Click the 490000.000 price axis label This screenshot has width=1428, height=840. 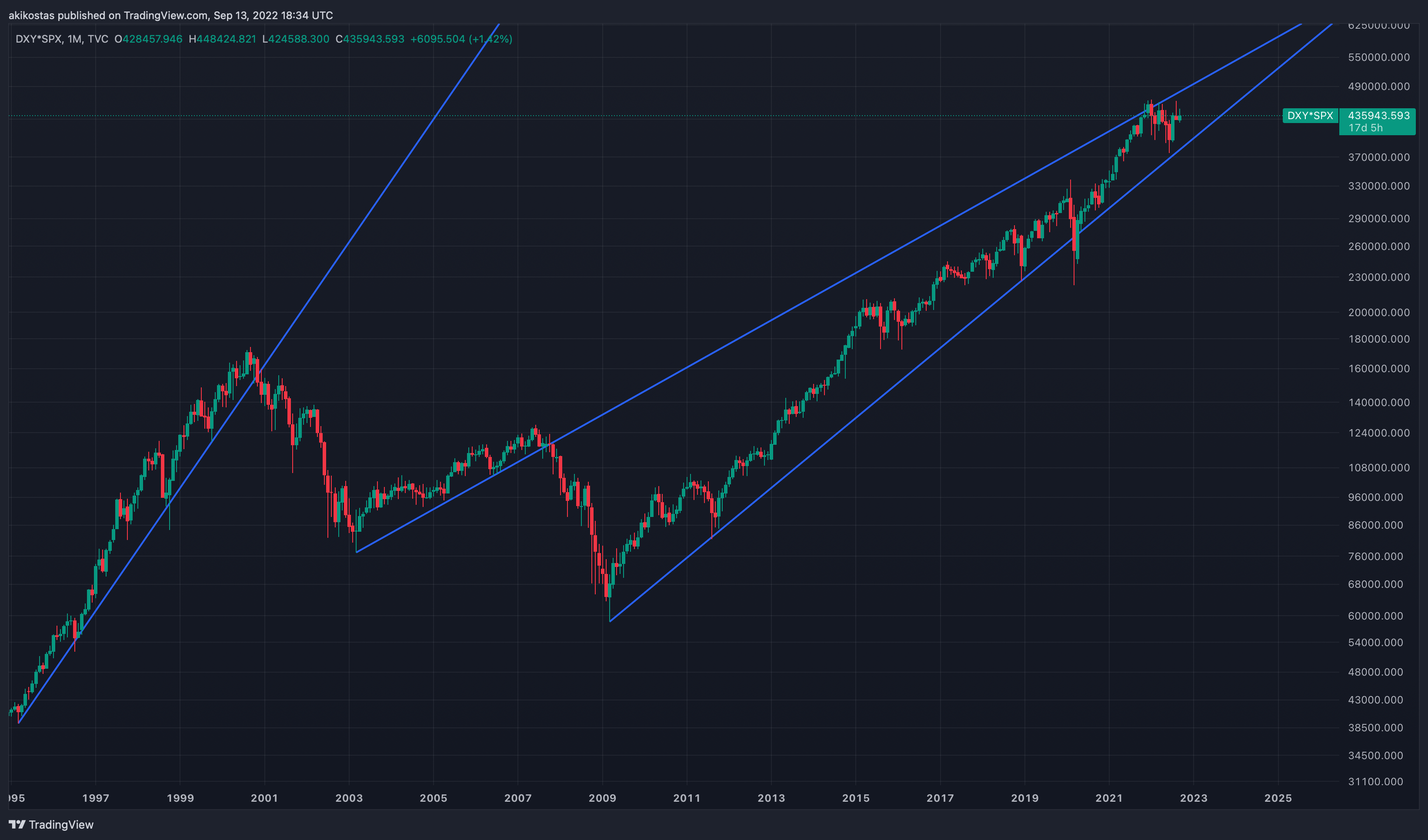coord(1379,86)
